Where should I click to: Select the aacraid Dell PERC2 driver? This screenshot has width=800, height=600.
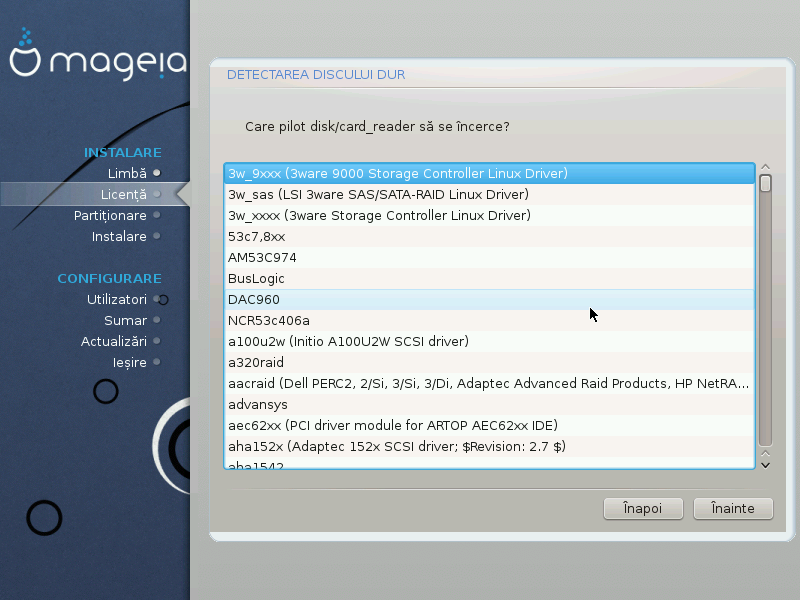[x=489, y=383]
